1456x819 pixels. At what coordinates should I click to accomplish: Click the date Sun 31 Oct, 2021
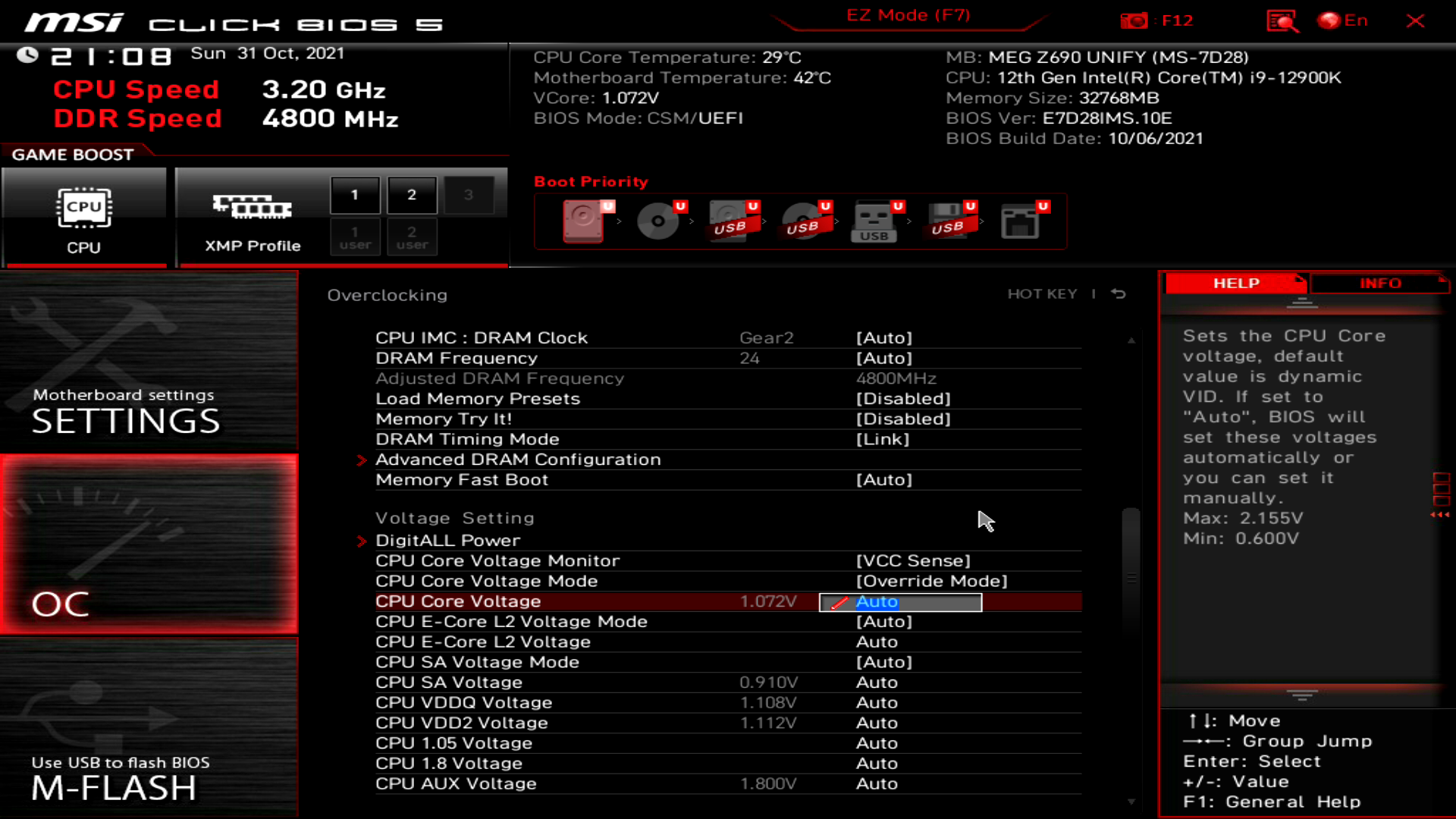tap(267, 54)
